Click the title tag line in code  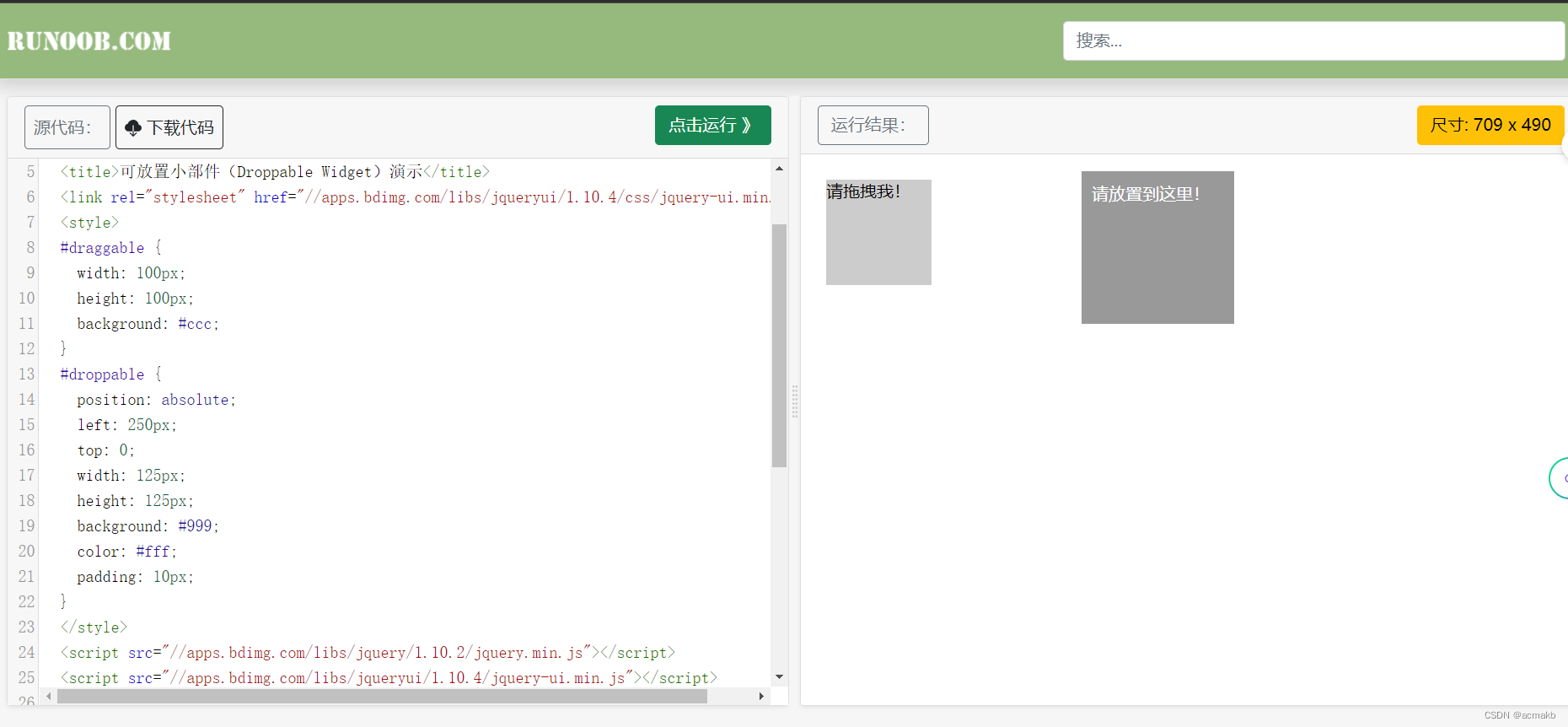tap(275, 171)
